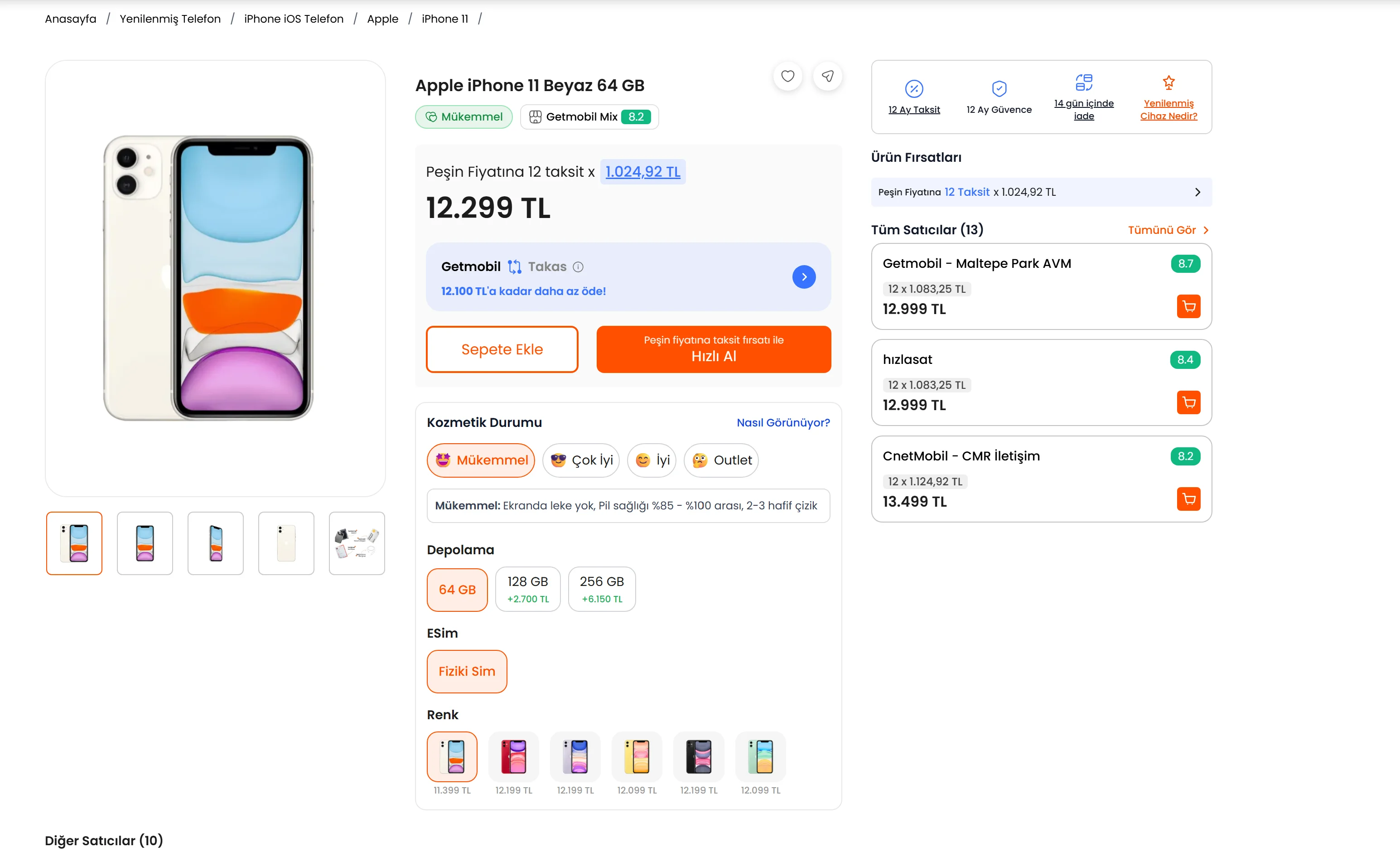Show fifth thumbnail of box contents

click(357, 543)
